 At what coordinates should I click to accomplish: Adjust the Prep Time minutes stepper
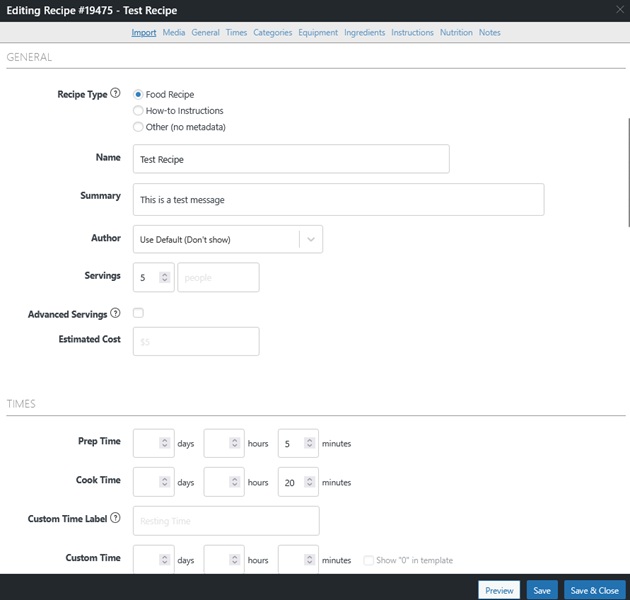tap(310, 443)
